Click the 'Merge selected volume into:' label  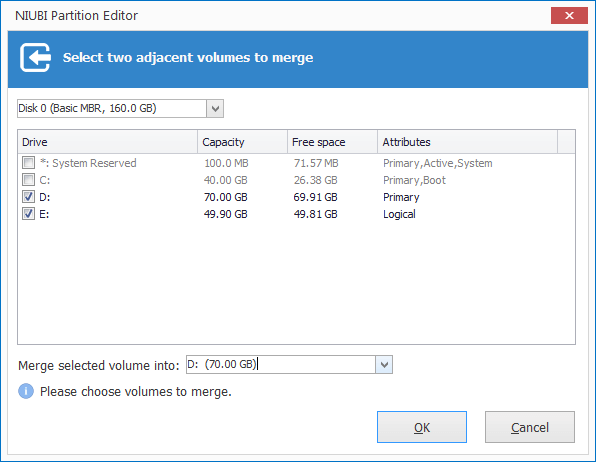click(99, 365)
